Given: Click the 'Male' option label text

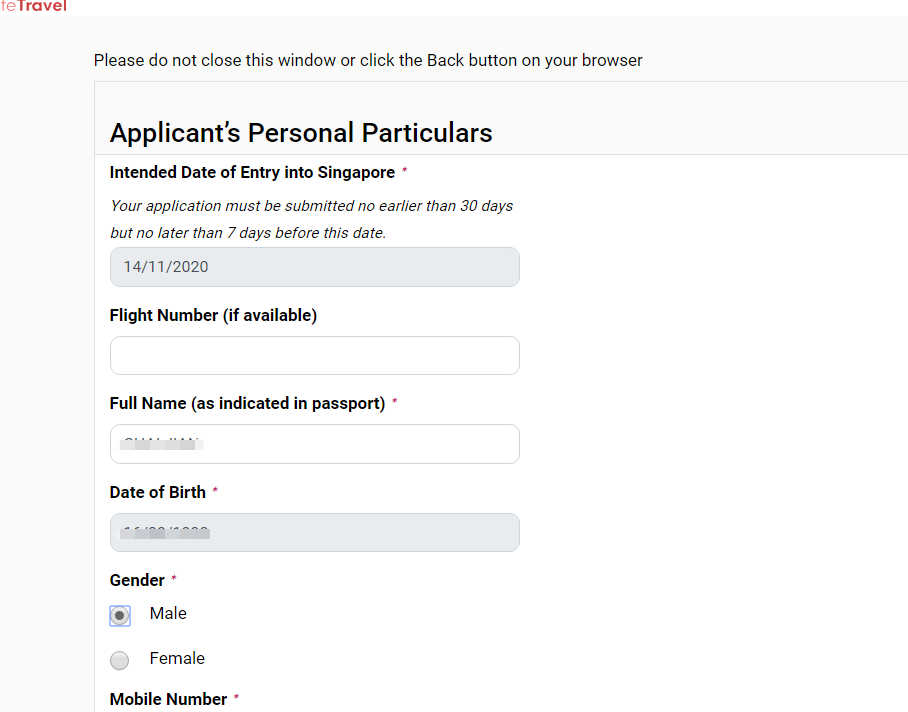Looking at the screenshot, I should 168,613.
